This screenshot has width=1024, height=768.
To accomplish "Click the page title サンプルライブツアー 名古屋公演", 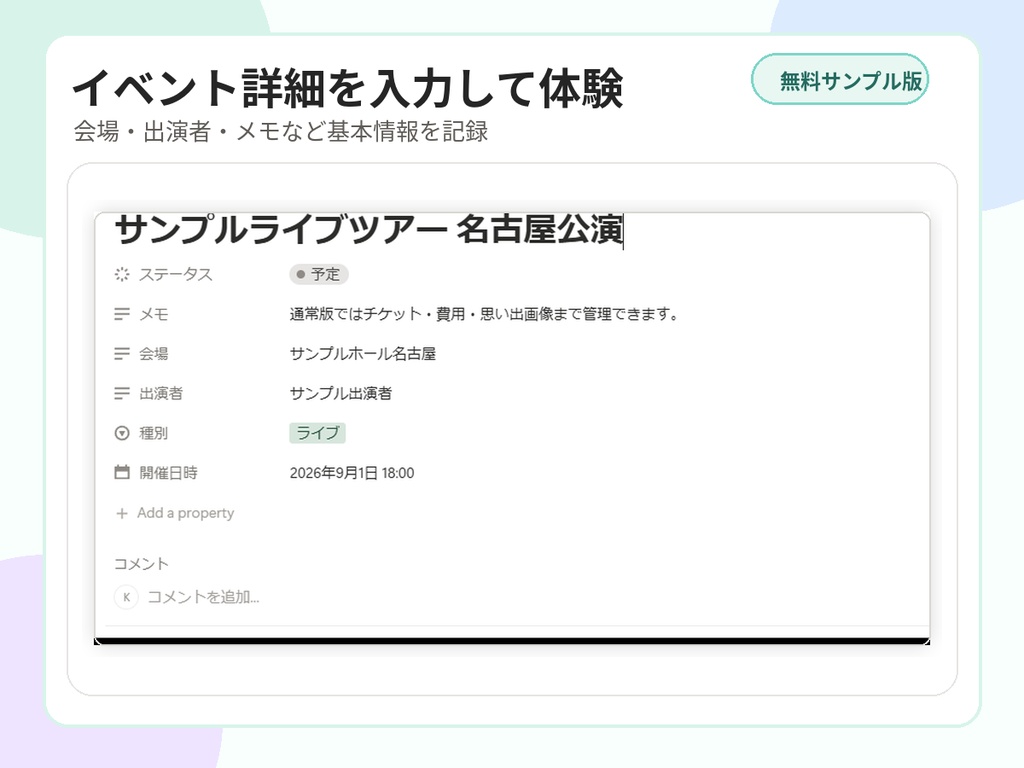I will tap(369, 229).
